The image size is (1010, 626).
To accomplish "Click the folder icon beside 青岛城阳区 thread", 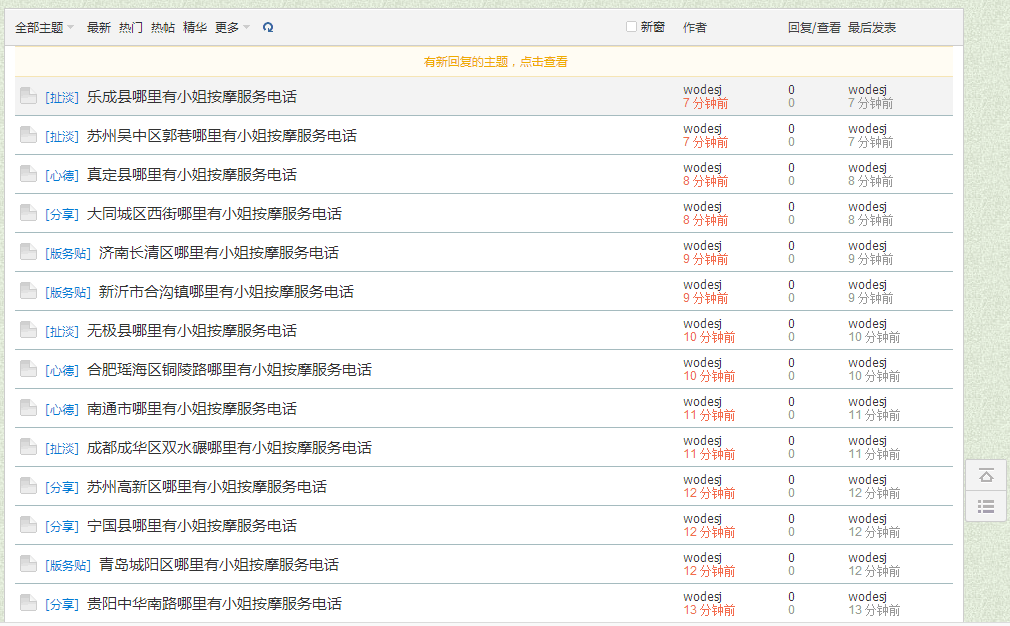I will coord(28,564).
